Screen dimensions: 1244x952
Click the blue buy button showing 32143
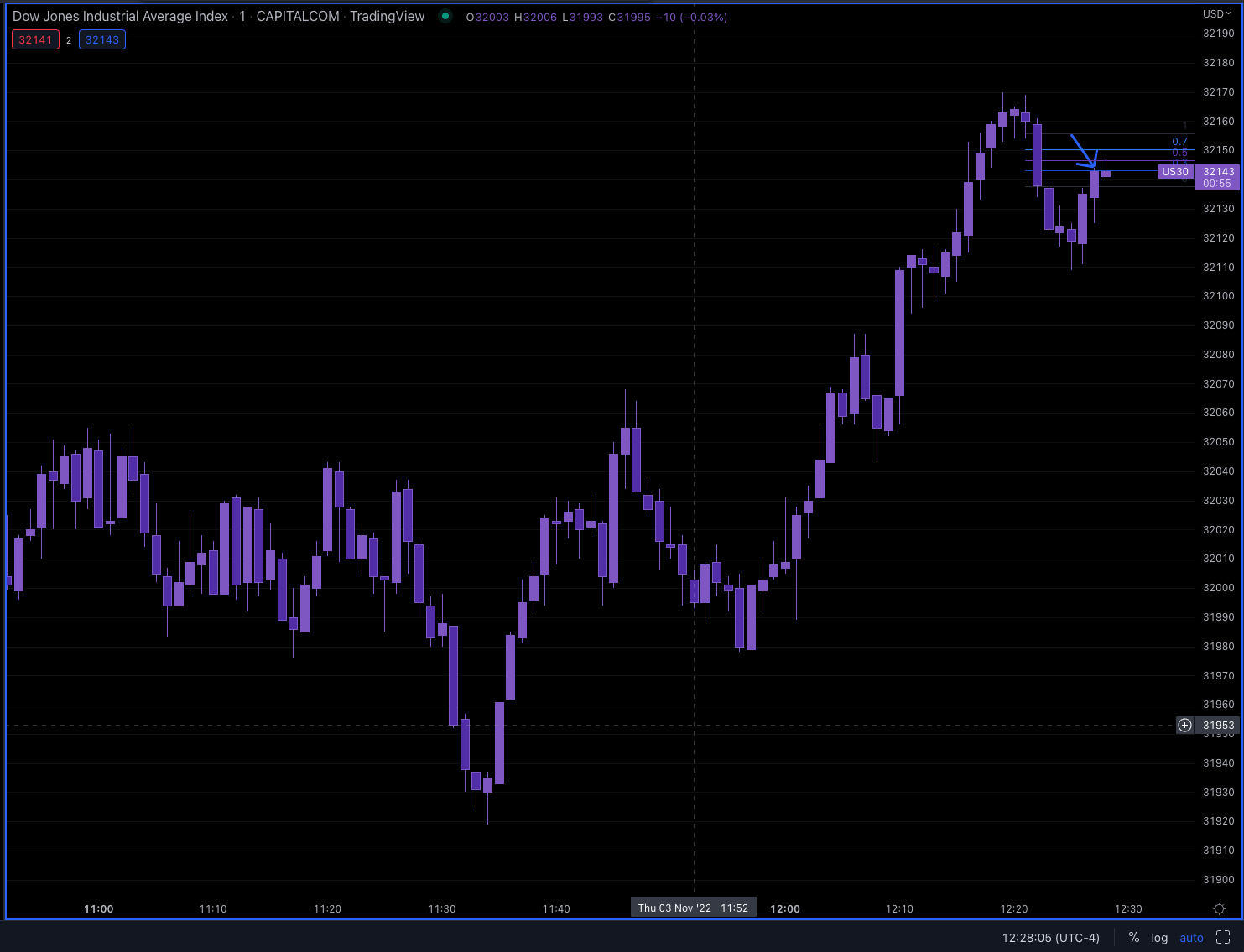coord(101,39)
